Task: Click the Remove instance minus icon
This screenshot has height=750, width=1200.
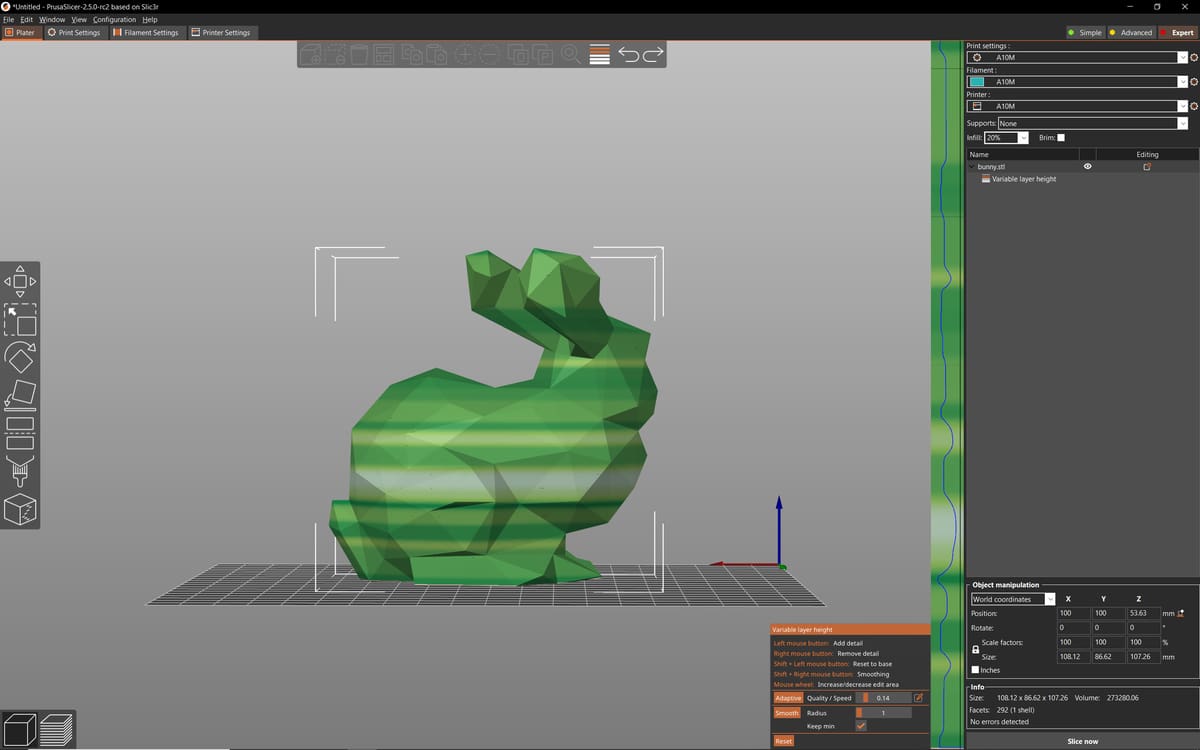Action: pos(488,54)
